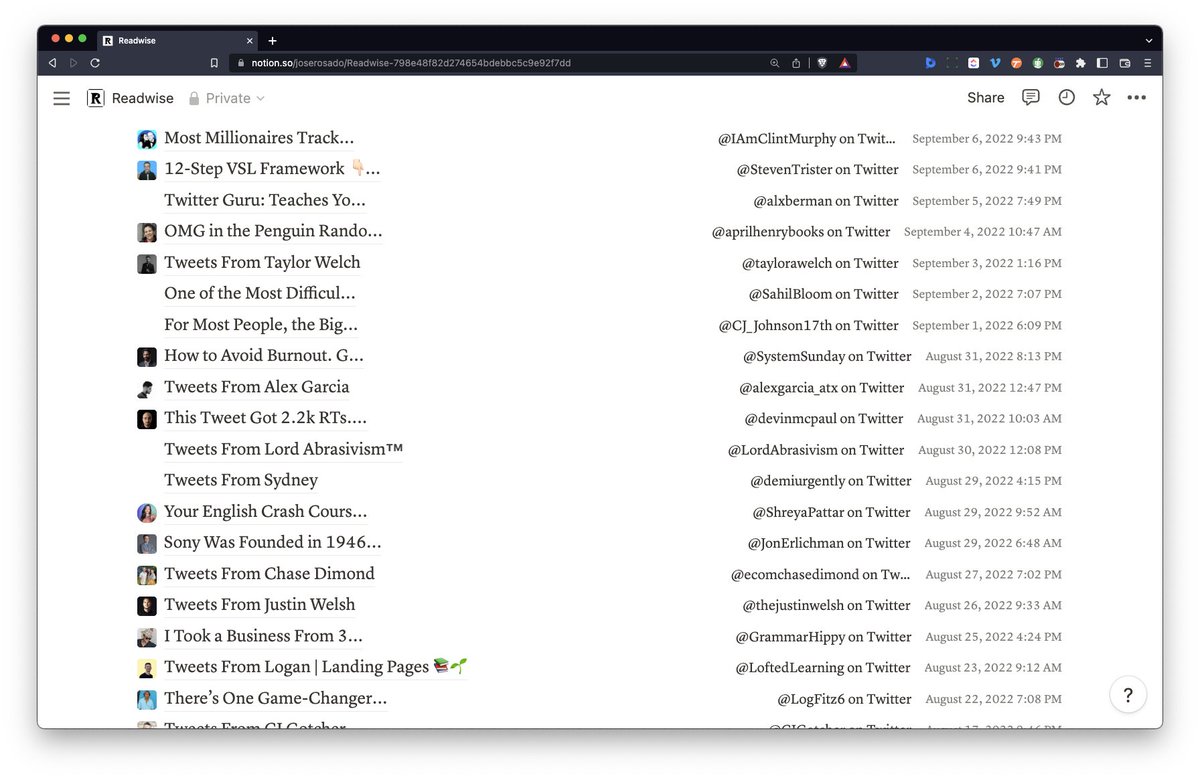Click the blue 'b' extension icon
The width and height of the screenshot is (1200, 778).
tap(930, 63)
